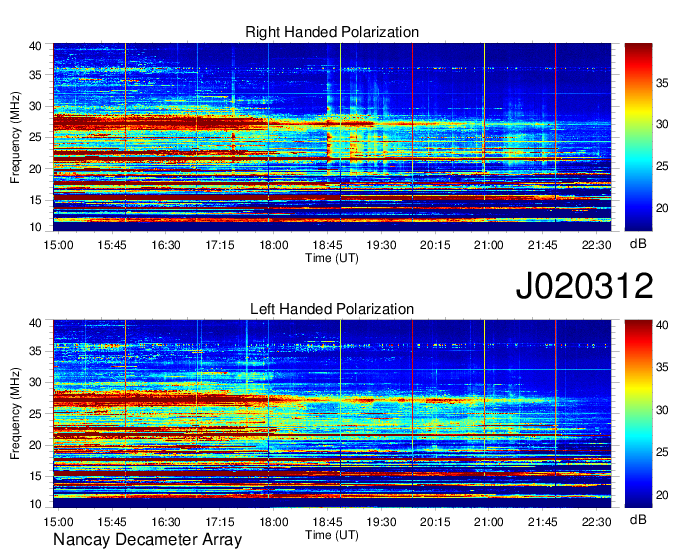Click the 17:15 tick on left-handed plot's time axis

[220, 522]
